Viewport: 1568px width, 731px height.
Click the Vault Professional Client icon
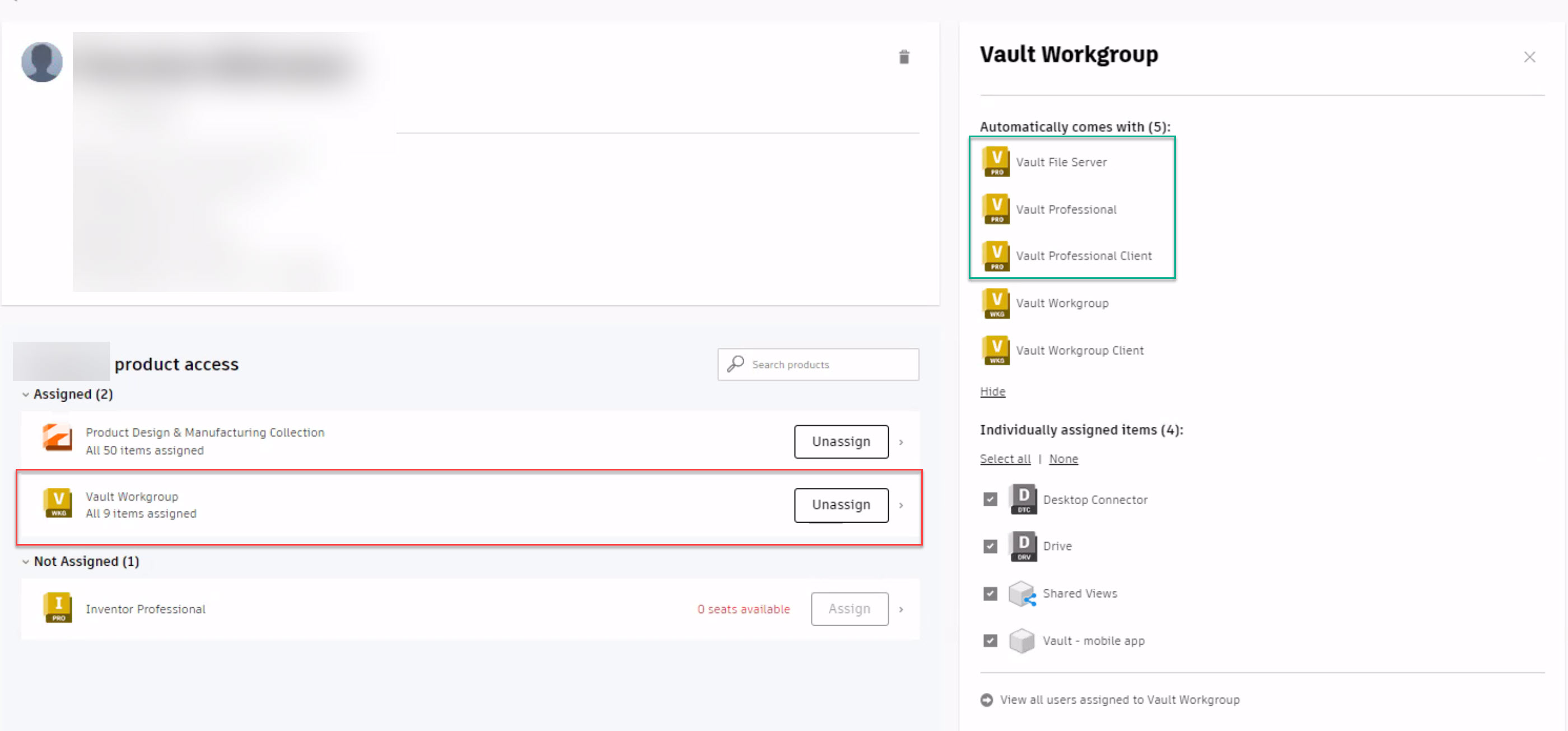pos(996,255)
